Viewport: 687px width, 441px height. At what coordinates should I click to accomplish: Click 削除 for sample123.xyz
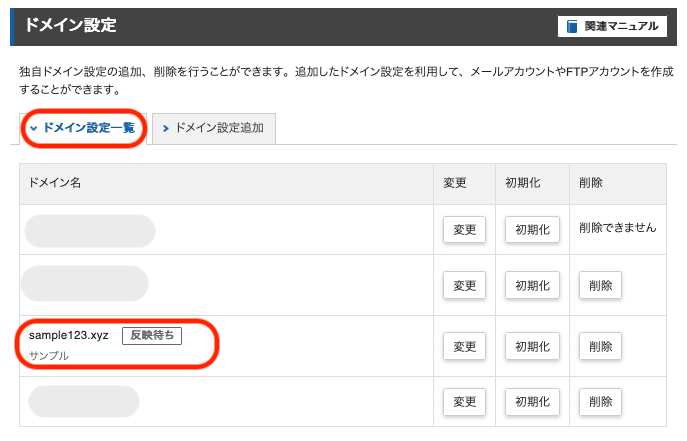pos(600,346)
